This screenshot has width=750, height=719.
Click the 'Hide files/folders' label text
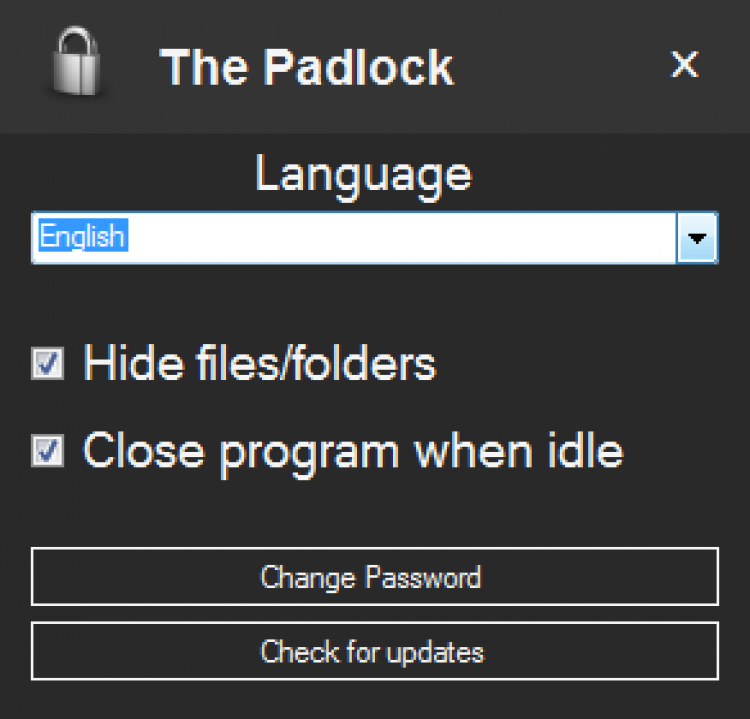click(x=260, y=363)
